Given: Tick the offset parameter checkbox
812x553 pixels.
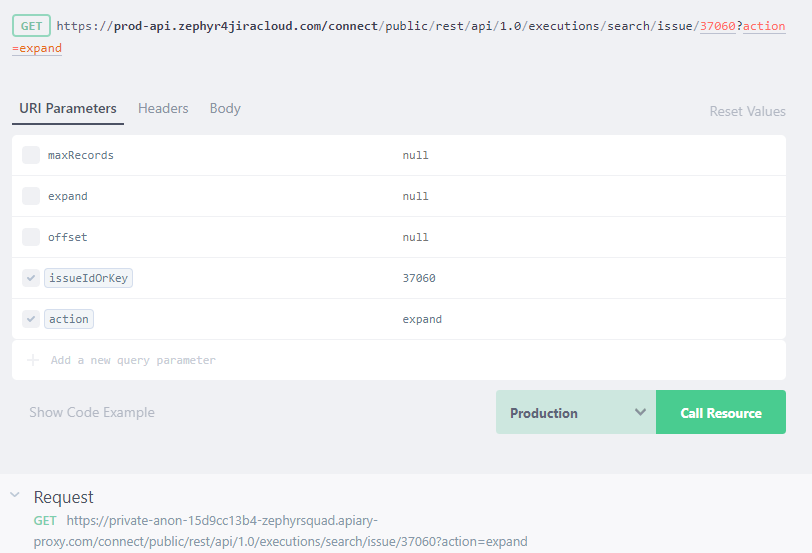Looking at the screenshot, I should pyautogui.click(x=31, y=237).
